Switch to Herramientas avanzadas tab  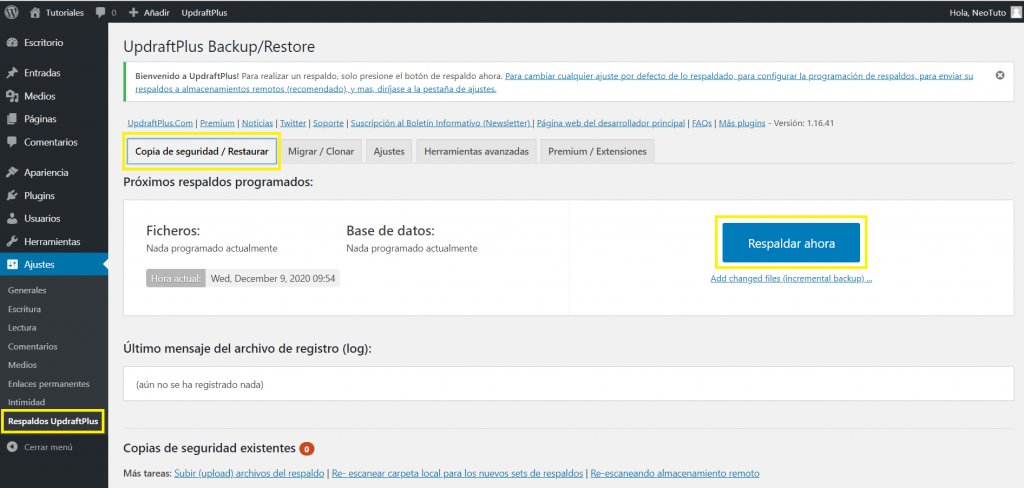[x=476, y=151]
